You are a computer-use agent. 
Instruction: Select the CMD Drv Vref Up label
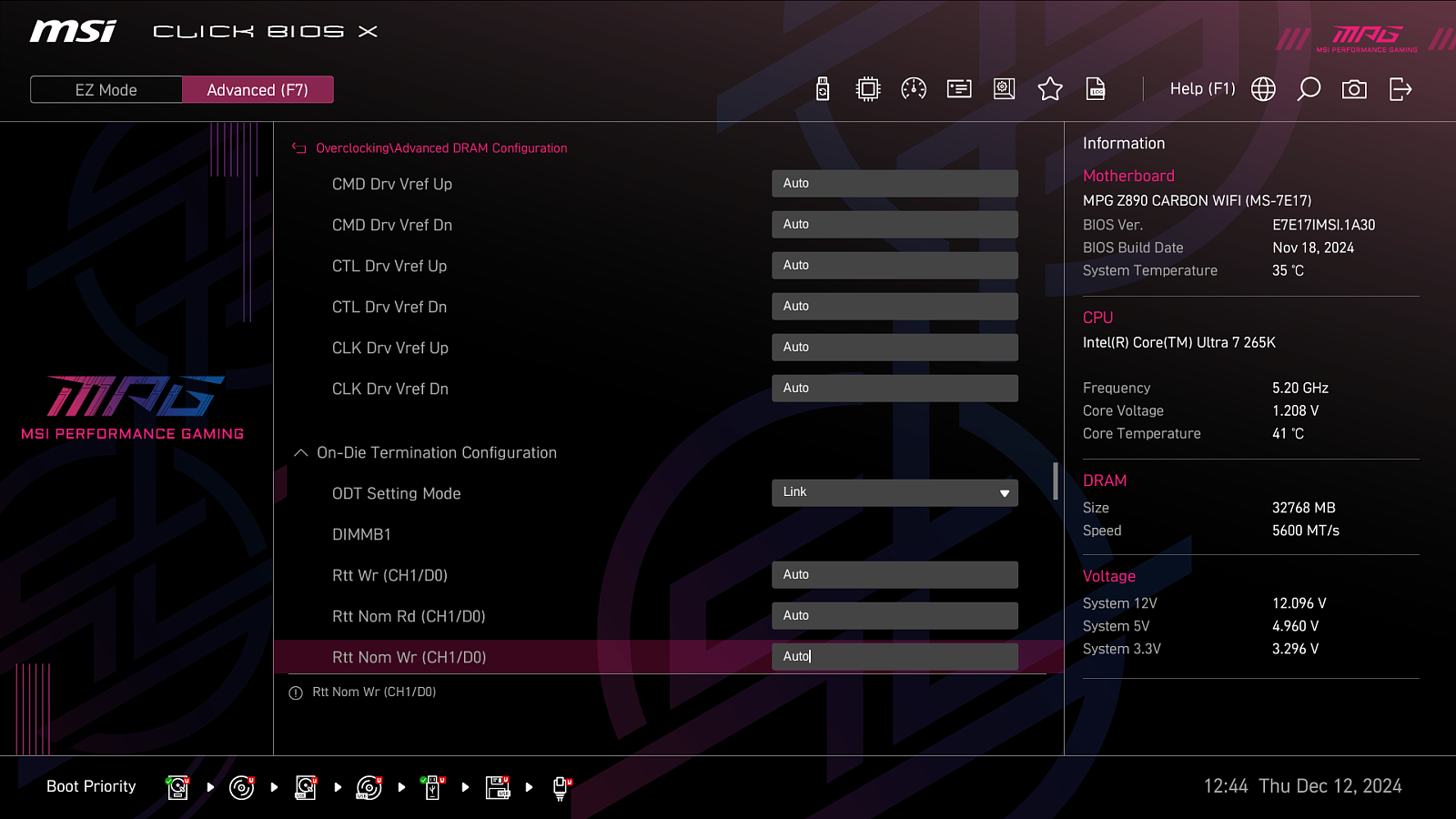pyautogui.click(x=392, y=184)
